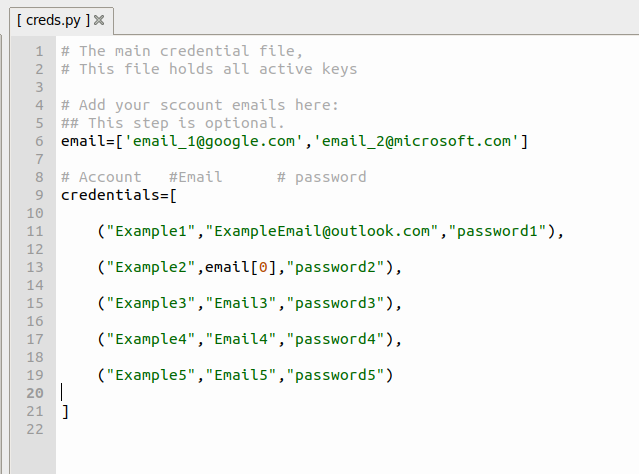Viewport: 639px width, 474px height.
Task: Place cursor in 'email_2@microsoft.com' string
Action: (416, 141)
